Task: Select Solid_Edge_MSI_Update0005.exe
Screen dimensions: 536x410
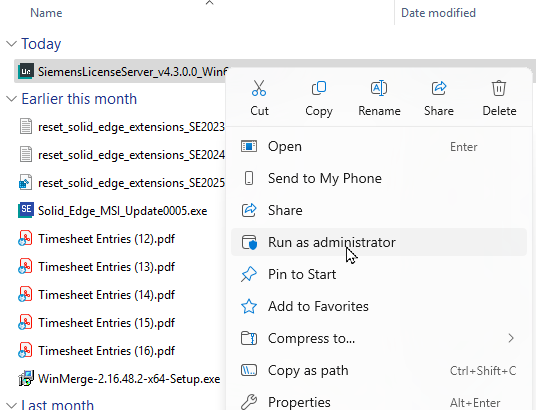Action: [x=122, y=211]
